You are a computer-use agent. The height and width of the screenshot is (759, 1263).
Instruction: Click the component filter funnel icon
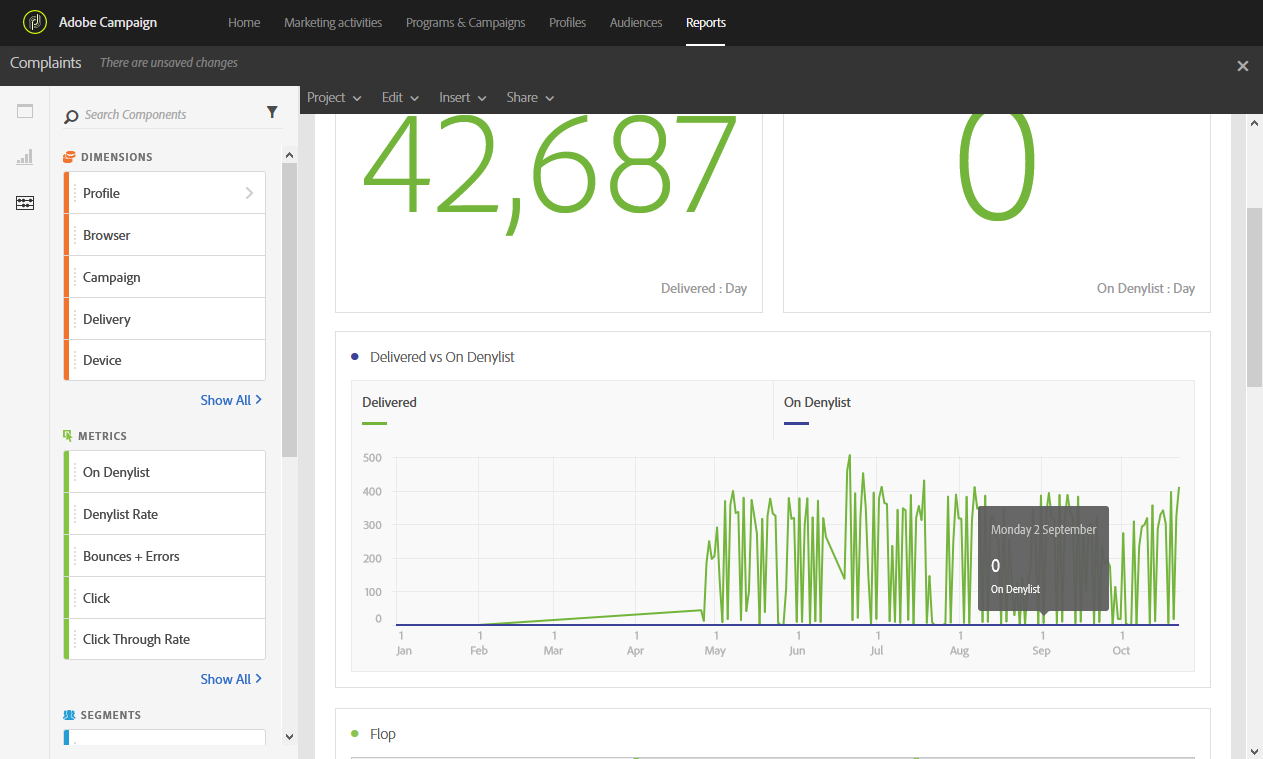point(272,113)
